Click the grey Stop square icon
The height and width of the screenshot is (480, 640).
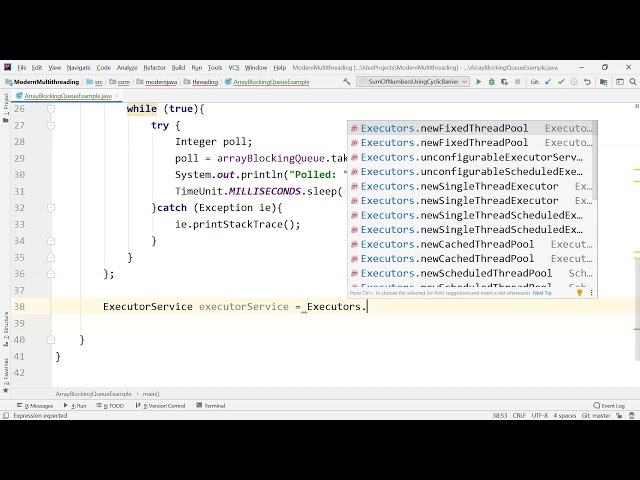click(518, 82)
